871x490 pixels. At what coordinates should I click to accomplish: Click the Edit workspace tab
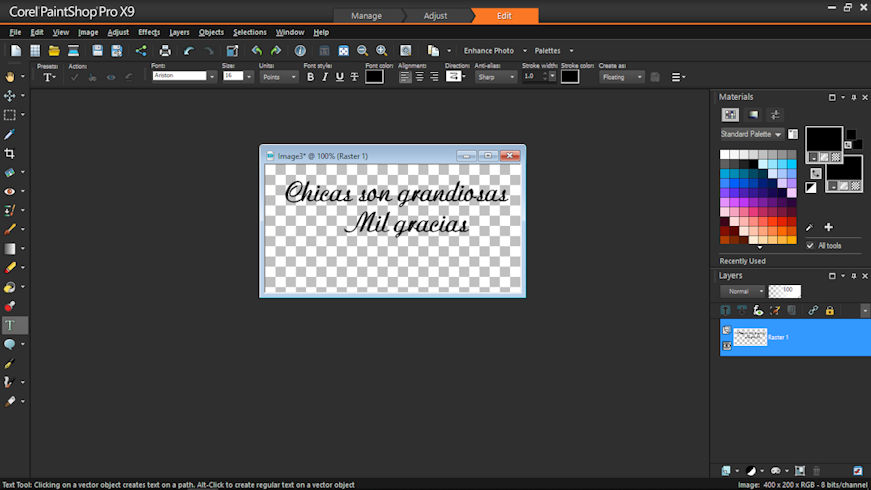pos(504,16)
